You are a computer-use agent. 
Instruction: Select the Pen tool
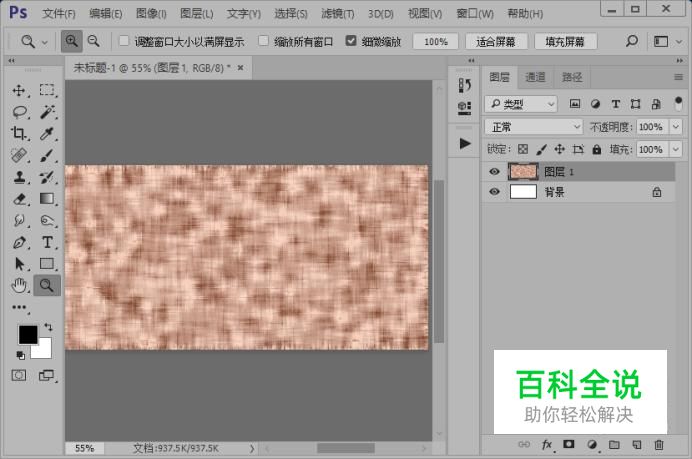pos(19,242)
